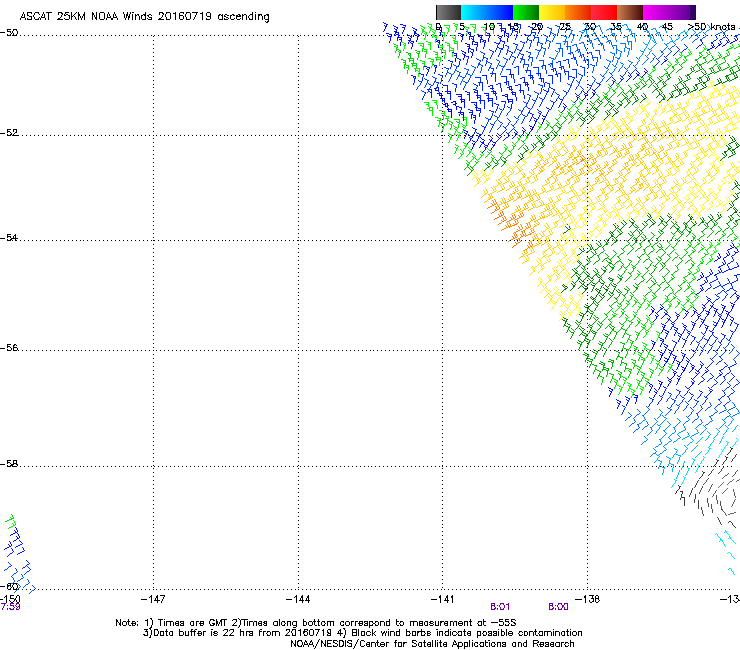The width and height of the screenshot is (740, 650).
Task: Click the cyan segment of the color bar
Action: tap(474, 12)
